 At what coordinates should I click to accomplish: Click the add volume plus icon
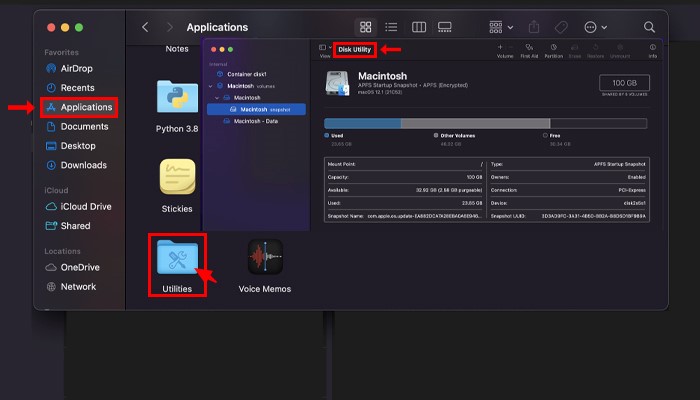[x=500, y=46]
